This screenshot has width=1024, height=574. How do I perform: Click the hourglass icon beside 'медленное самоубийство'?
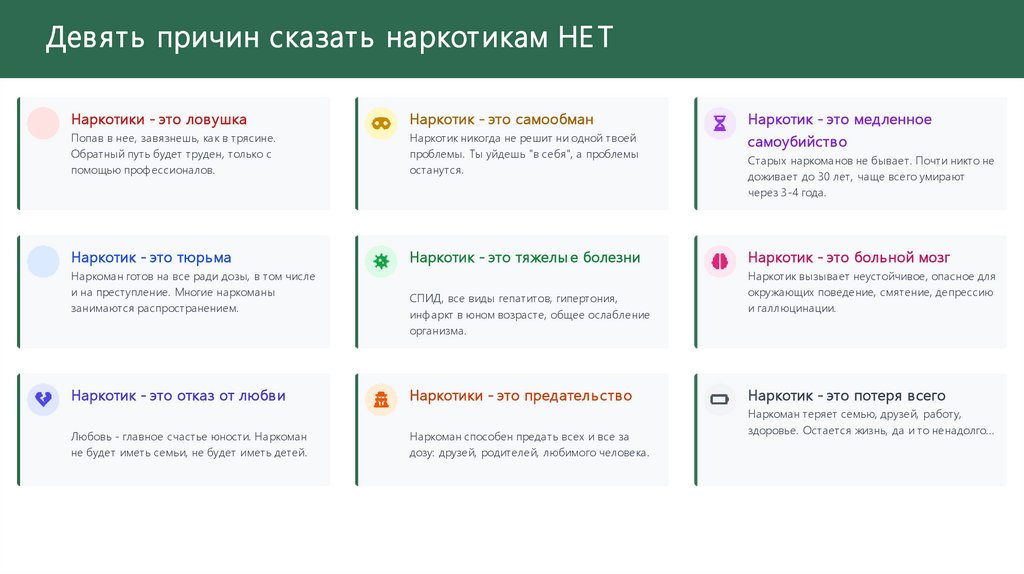point(720,123)
